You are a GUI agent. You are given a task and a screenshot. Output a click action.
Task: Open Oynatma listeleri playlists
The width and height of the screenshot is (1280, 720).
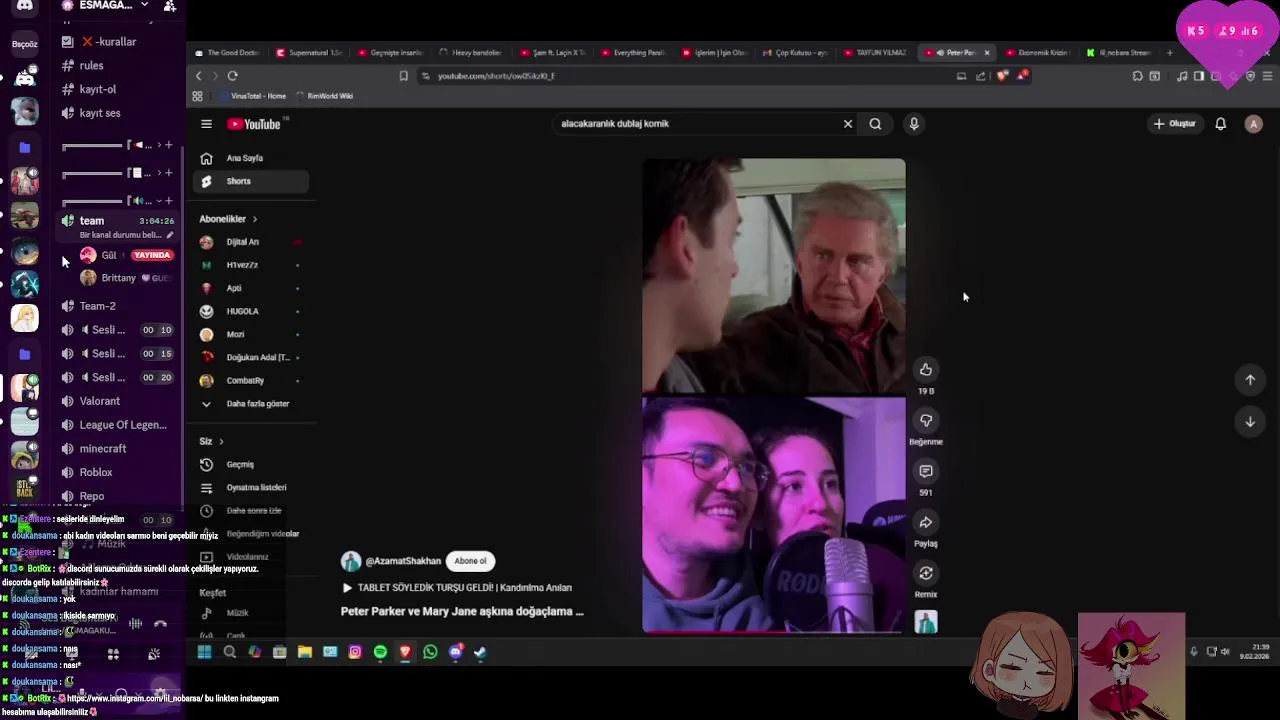[250, 487]
